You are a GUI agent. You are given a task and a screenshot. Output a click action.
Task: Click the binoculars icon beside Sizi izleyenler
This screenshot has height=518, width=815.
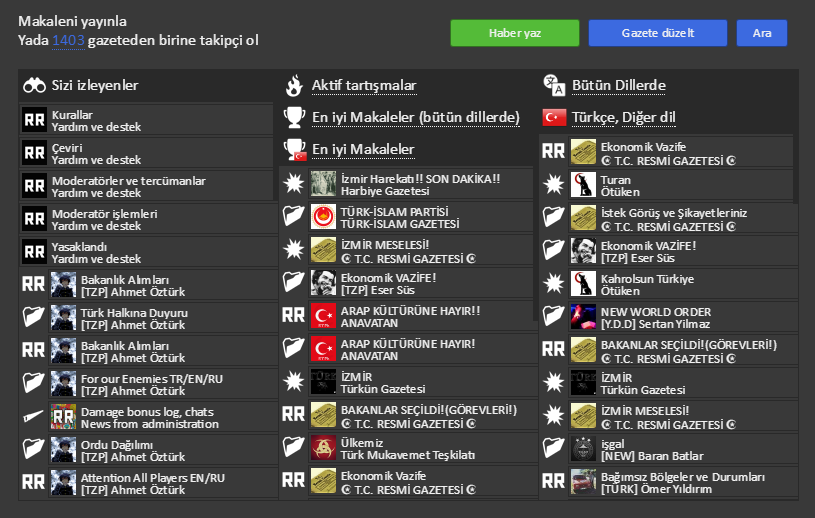(x=35, y=86)
